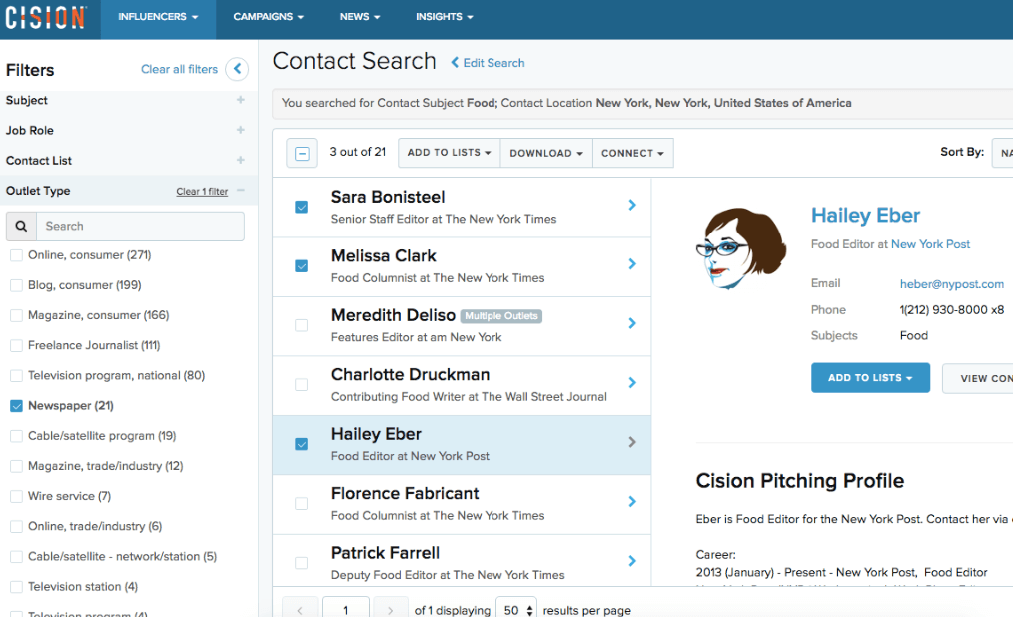Open the Sort By dropdown

pyautogui.click(x=1003, y=153)
